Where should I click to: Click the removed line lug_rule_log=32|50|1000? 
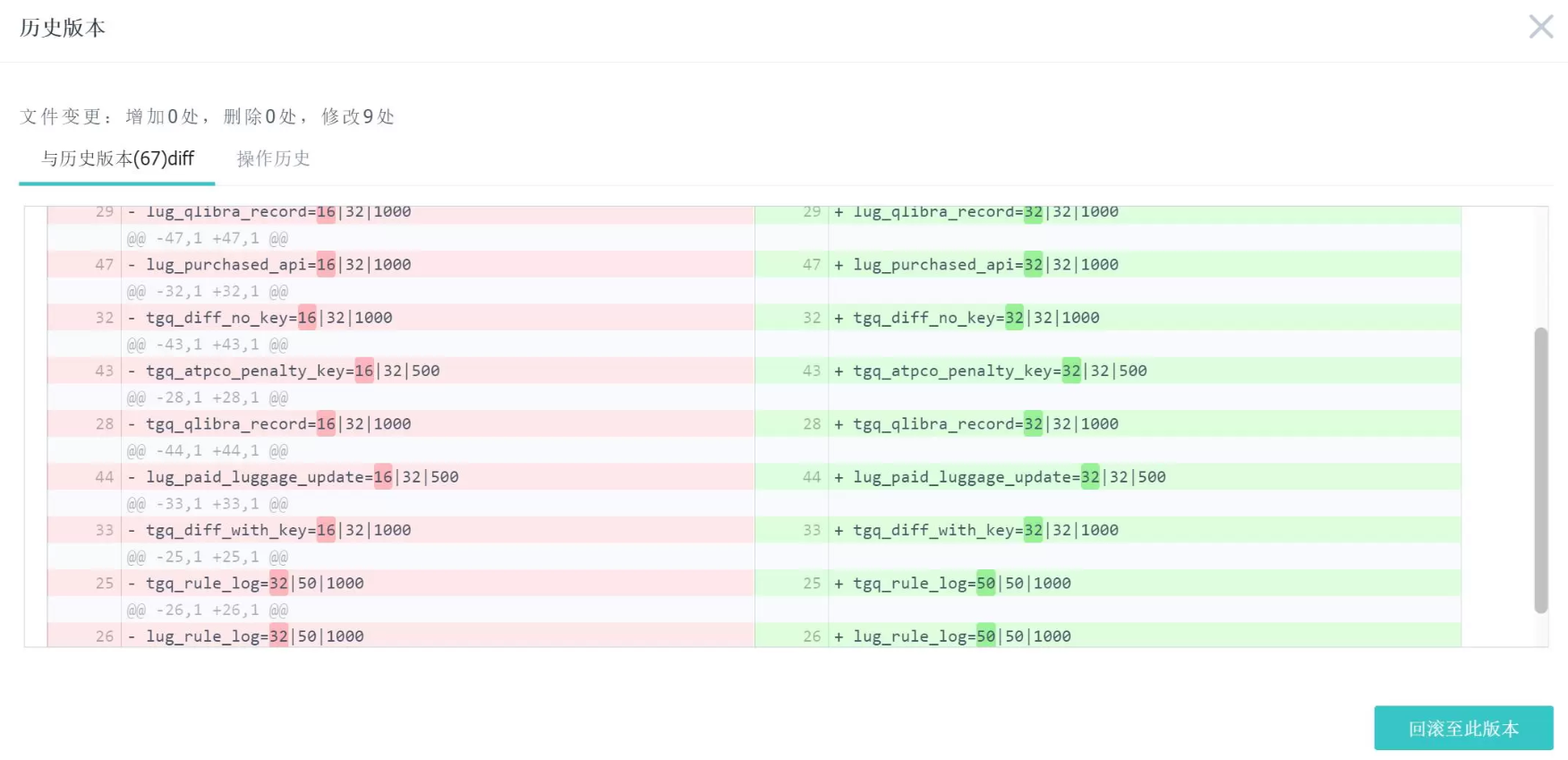[401, 636]
